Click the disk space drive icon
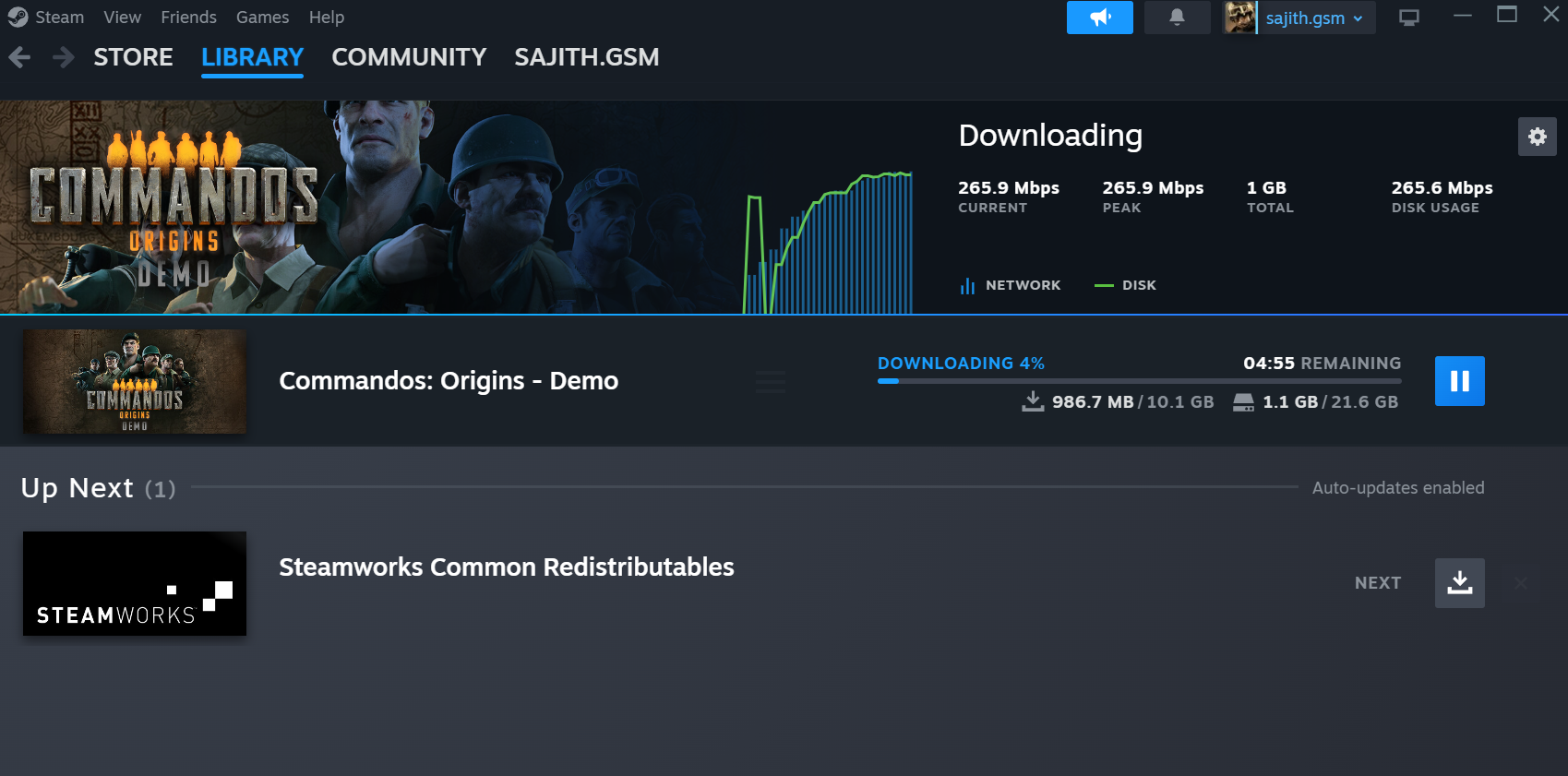The image size is (1568, 776). [1244, 402]
